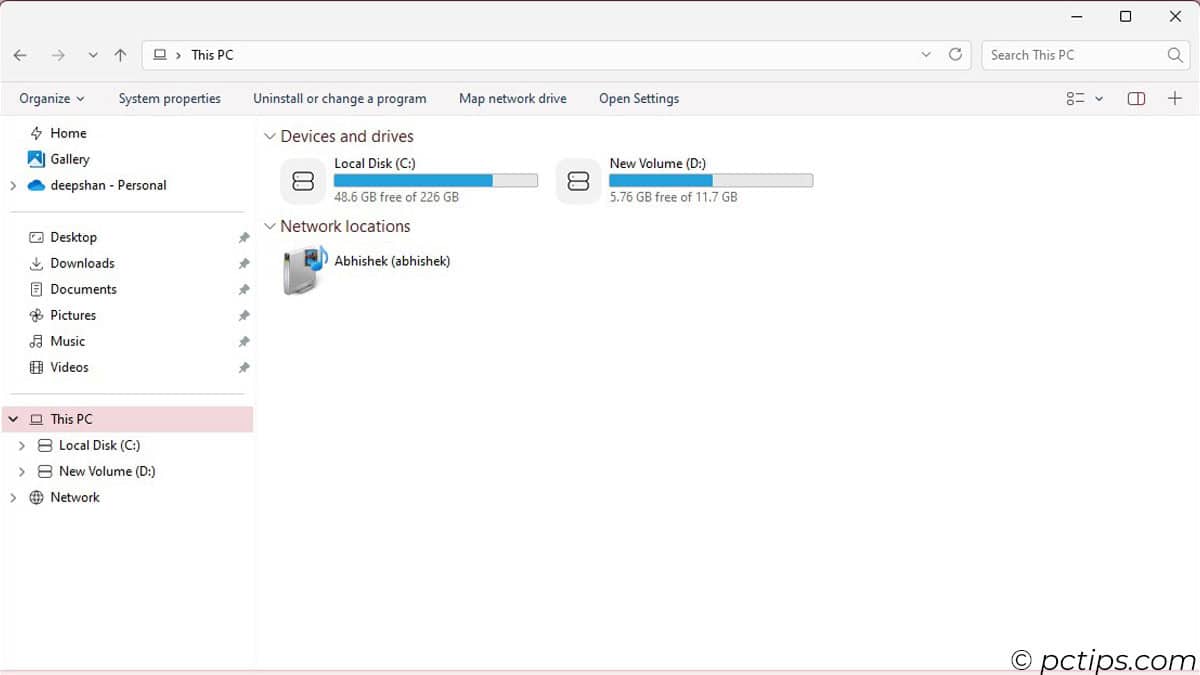Open the recent locations dropdown
1200x675 pixels.
(93, 55)
